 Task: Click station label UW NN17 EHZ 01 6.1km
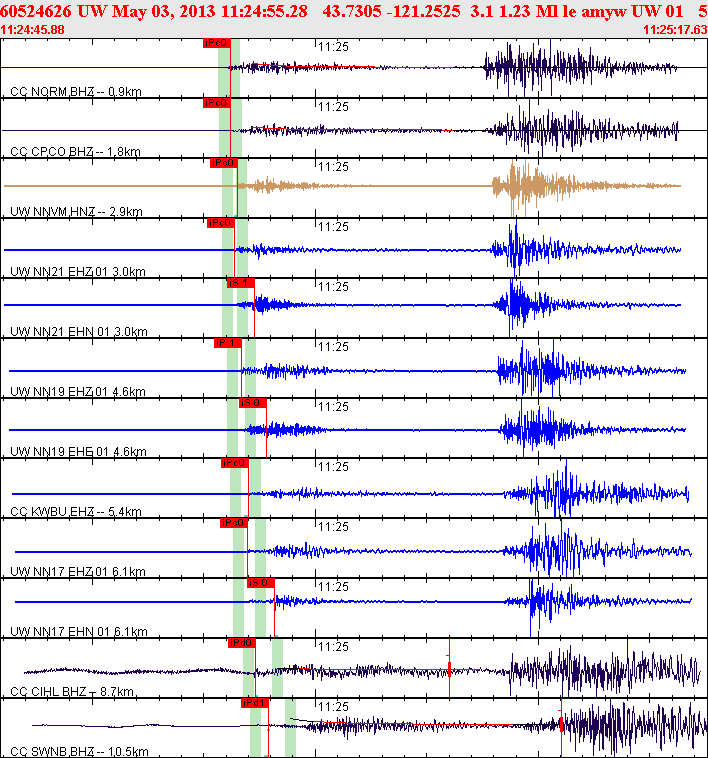tap(78, 571)
